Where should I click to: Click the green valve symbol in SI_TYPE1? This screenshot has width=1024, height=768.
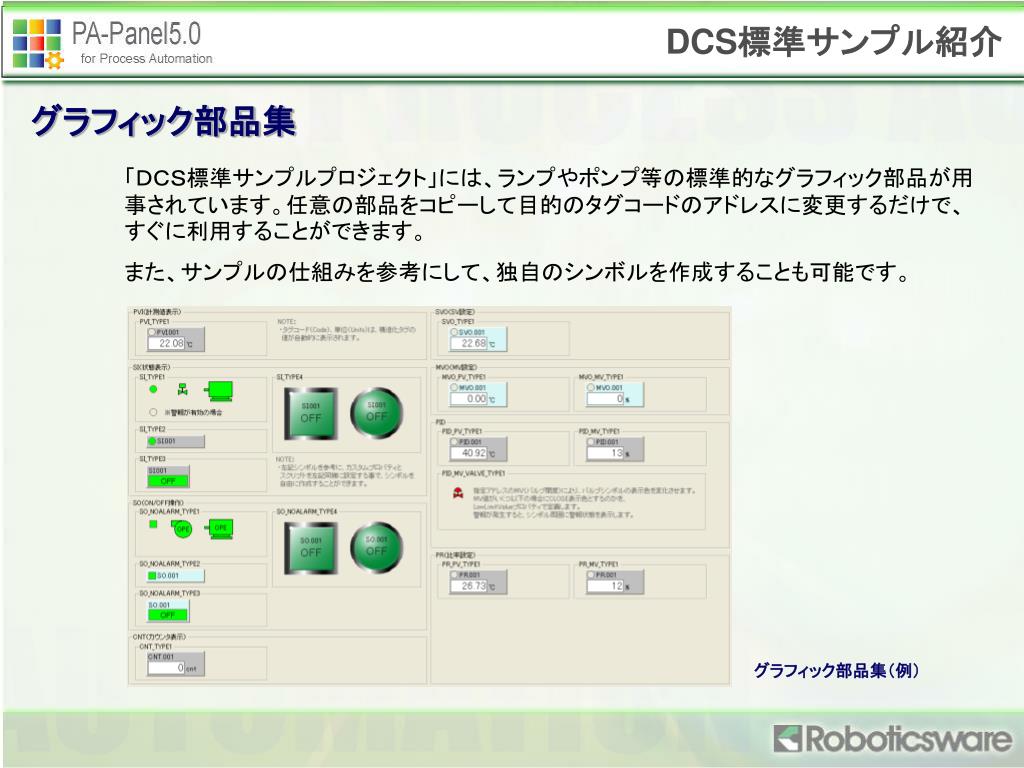[x=183, y=390]
